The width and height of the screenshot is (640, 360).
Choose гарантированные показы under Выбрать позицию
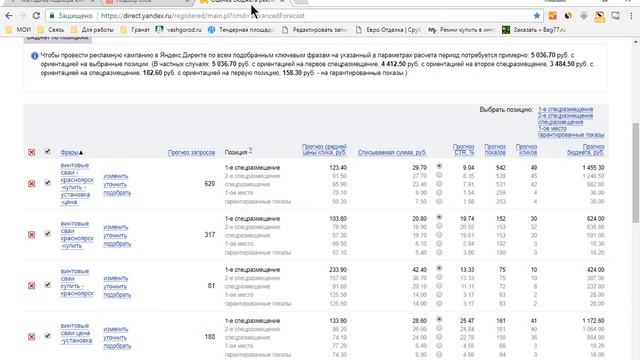[571, 135]
